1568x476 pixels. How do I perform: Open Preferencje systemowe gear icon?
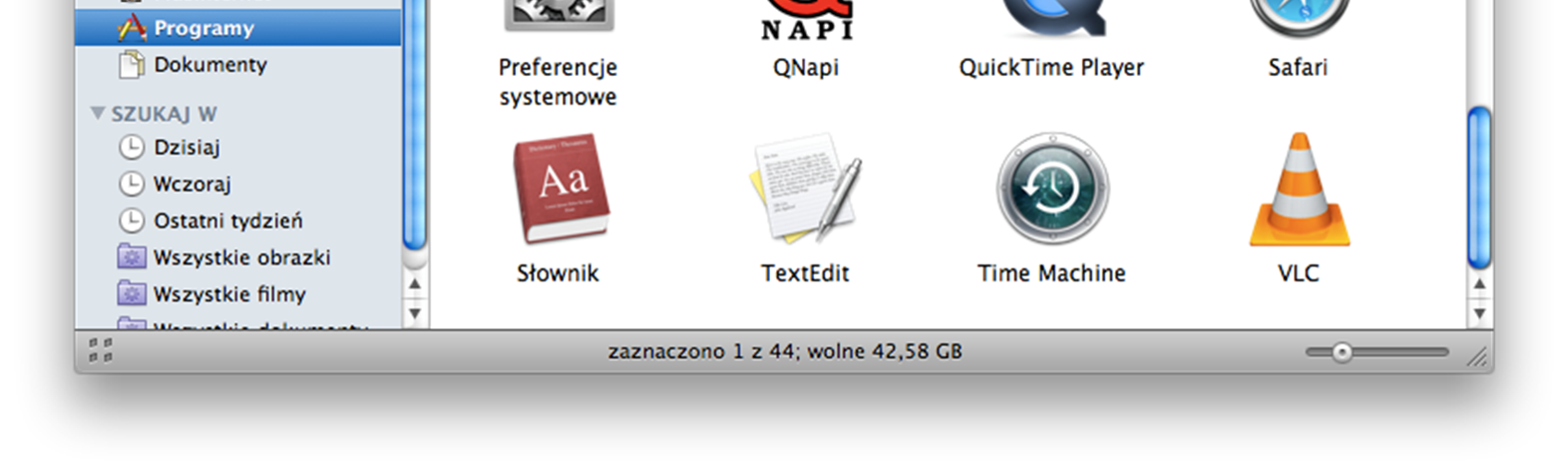[x=559, y=16]
